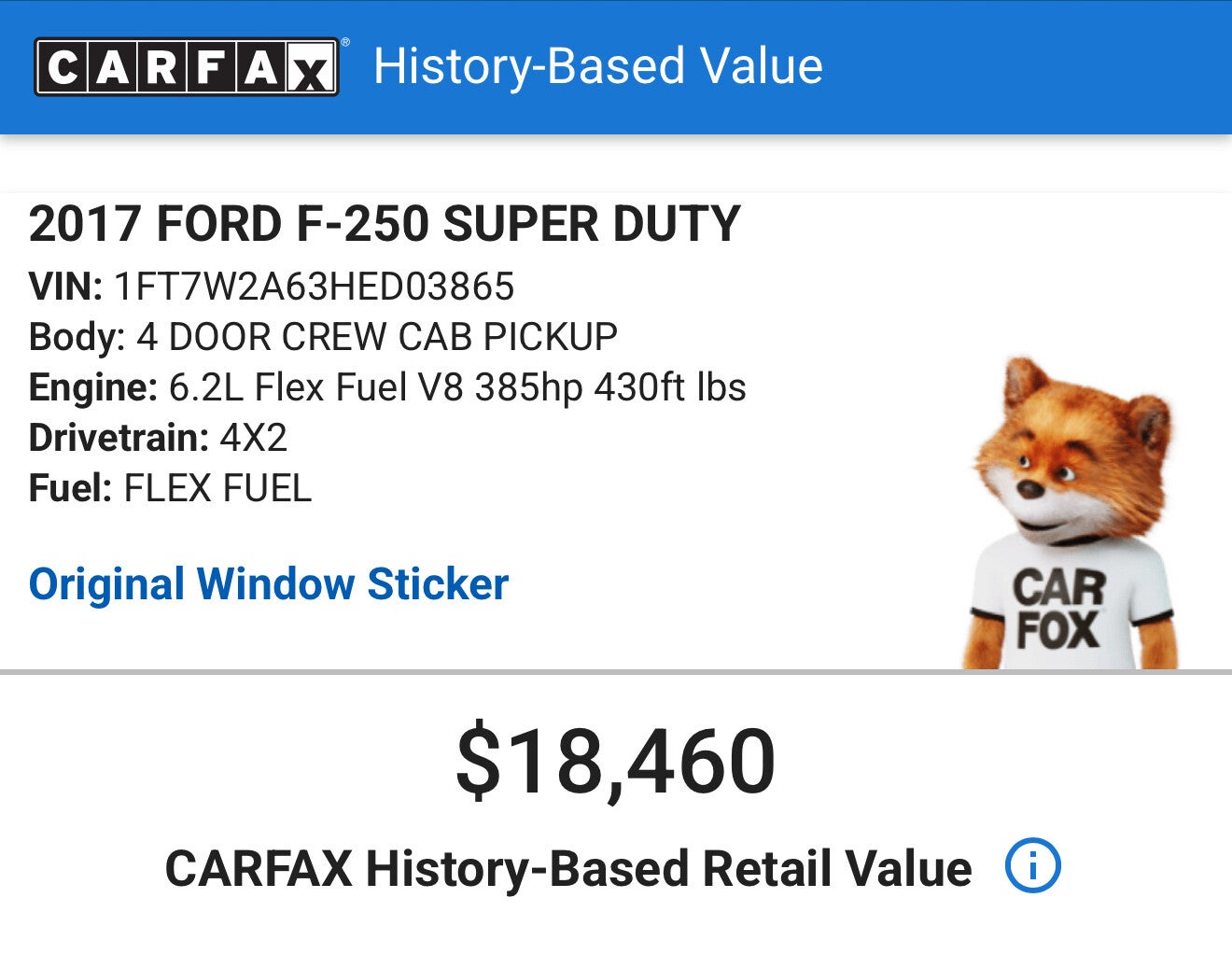This screenshot has height=954, width=1232.
Task: Open the retail value info icon
Action: point(1032,865)
